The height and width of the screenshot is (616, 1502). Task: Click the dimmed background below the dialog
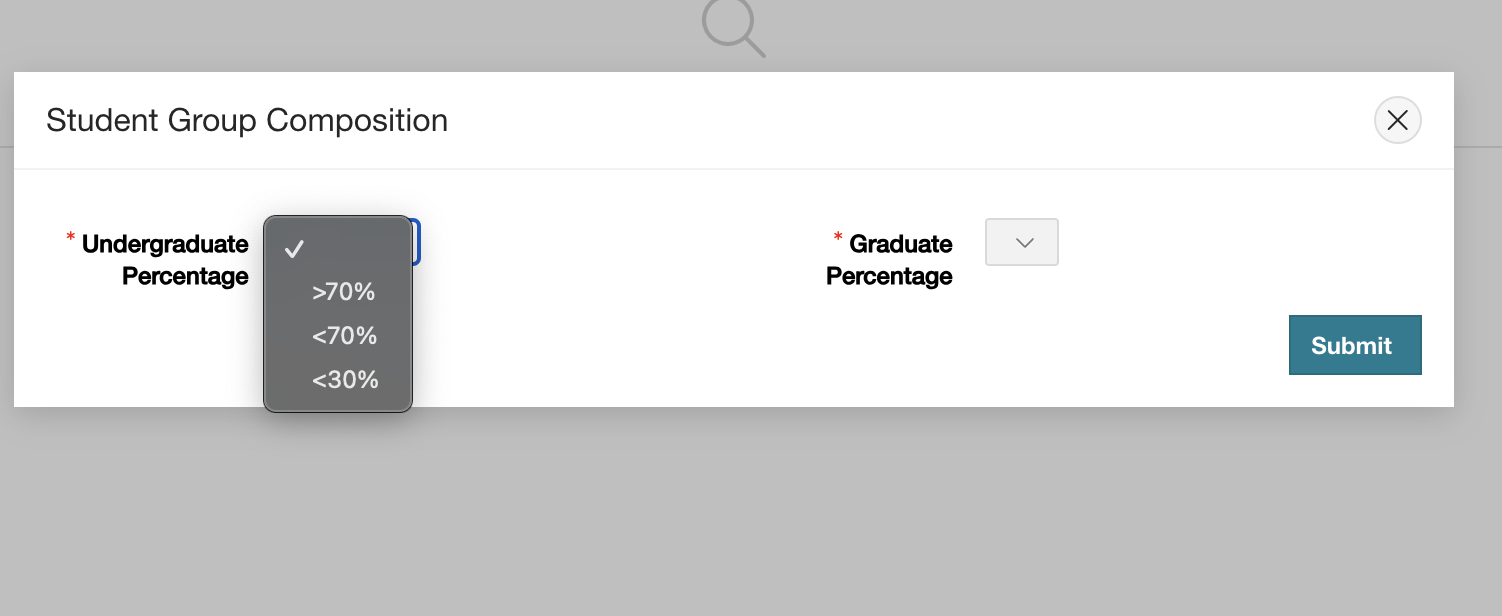[750, 510]
